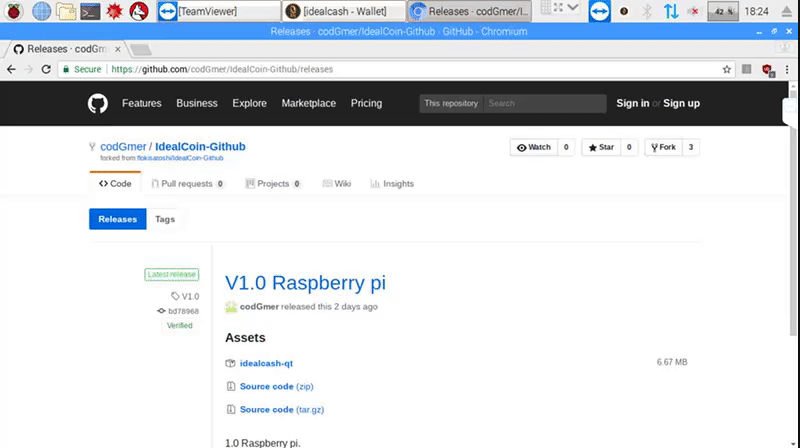Switch to the idealcash Wallet taskbar window

click(344, 11)
